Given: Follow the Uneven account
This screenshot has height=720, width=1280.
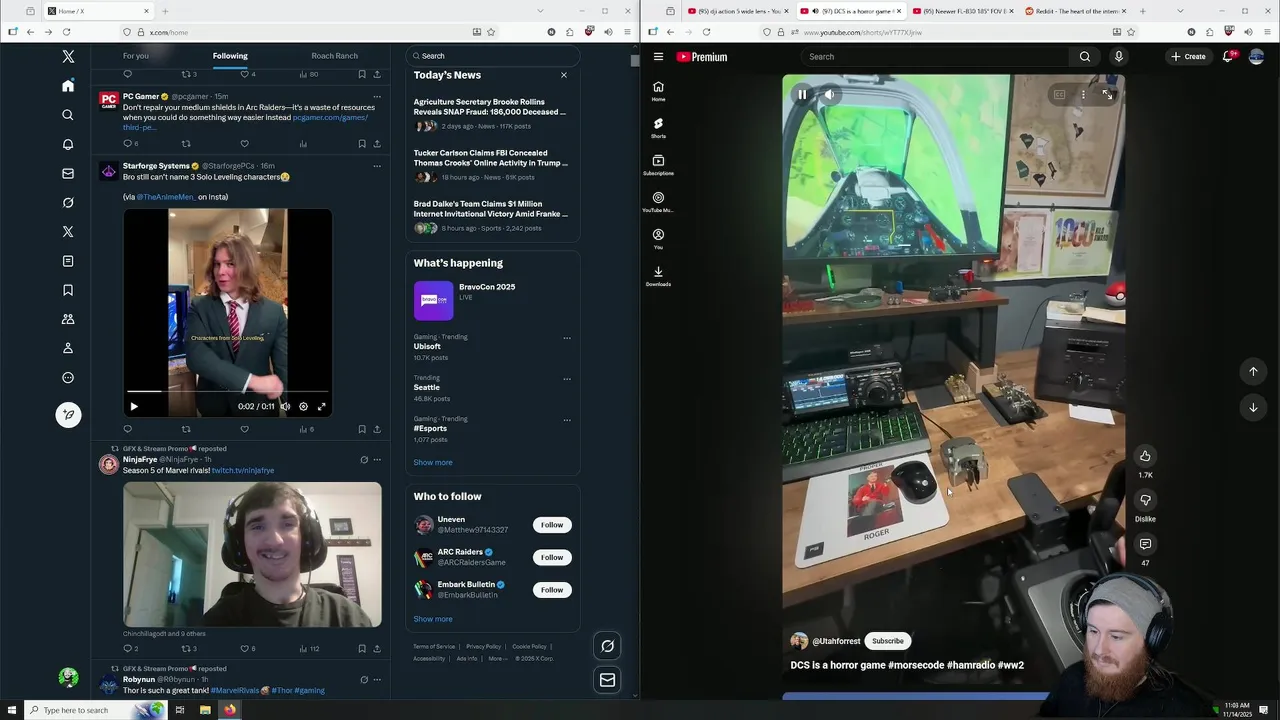Looking at the screenshot, I should pos(552,525).
